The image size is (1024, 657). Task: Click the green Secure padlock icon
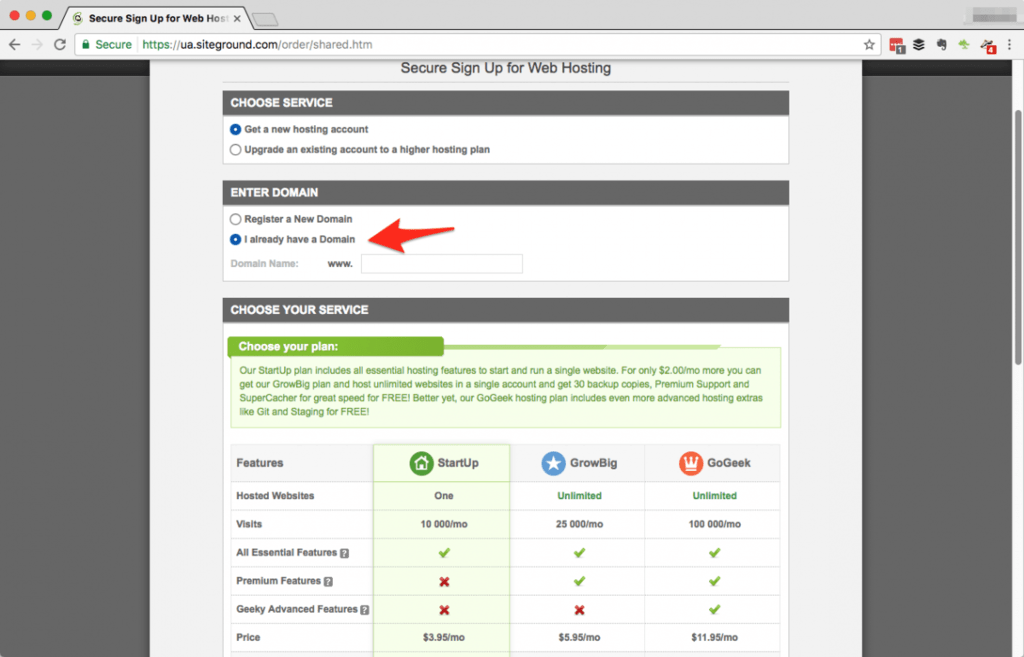(x=86, y=44)
